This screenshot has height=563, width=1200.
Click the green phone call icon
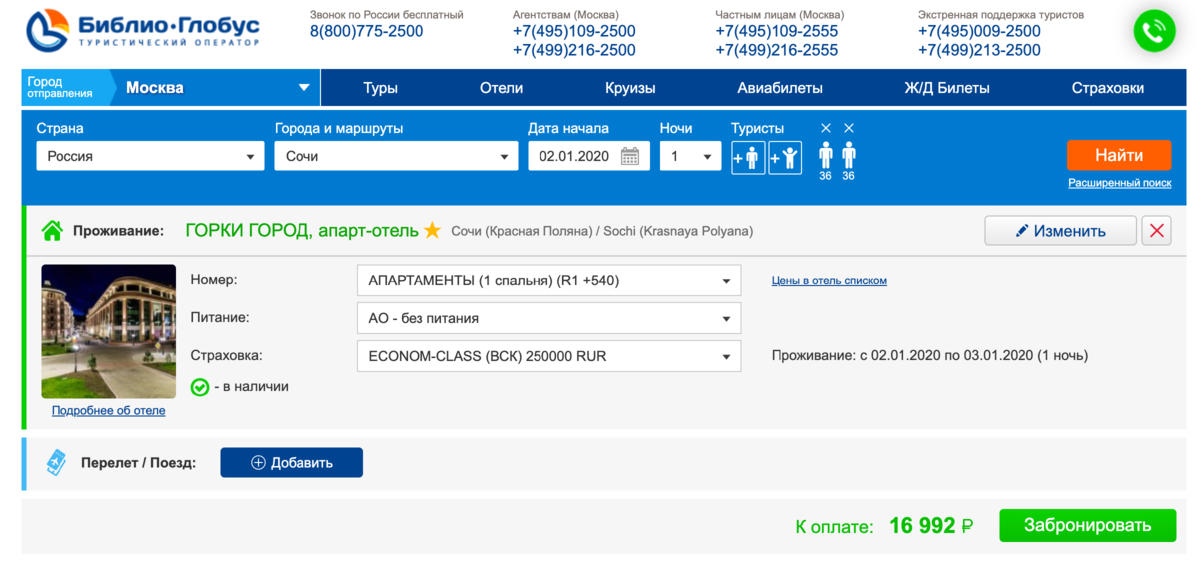pyautogui.click(x=1154, y=31)
